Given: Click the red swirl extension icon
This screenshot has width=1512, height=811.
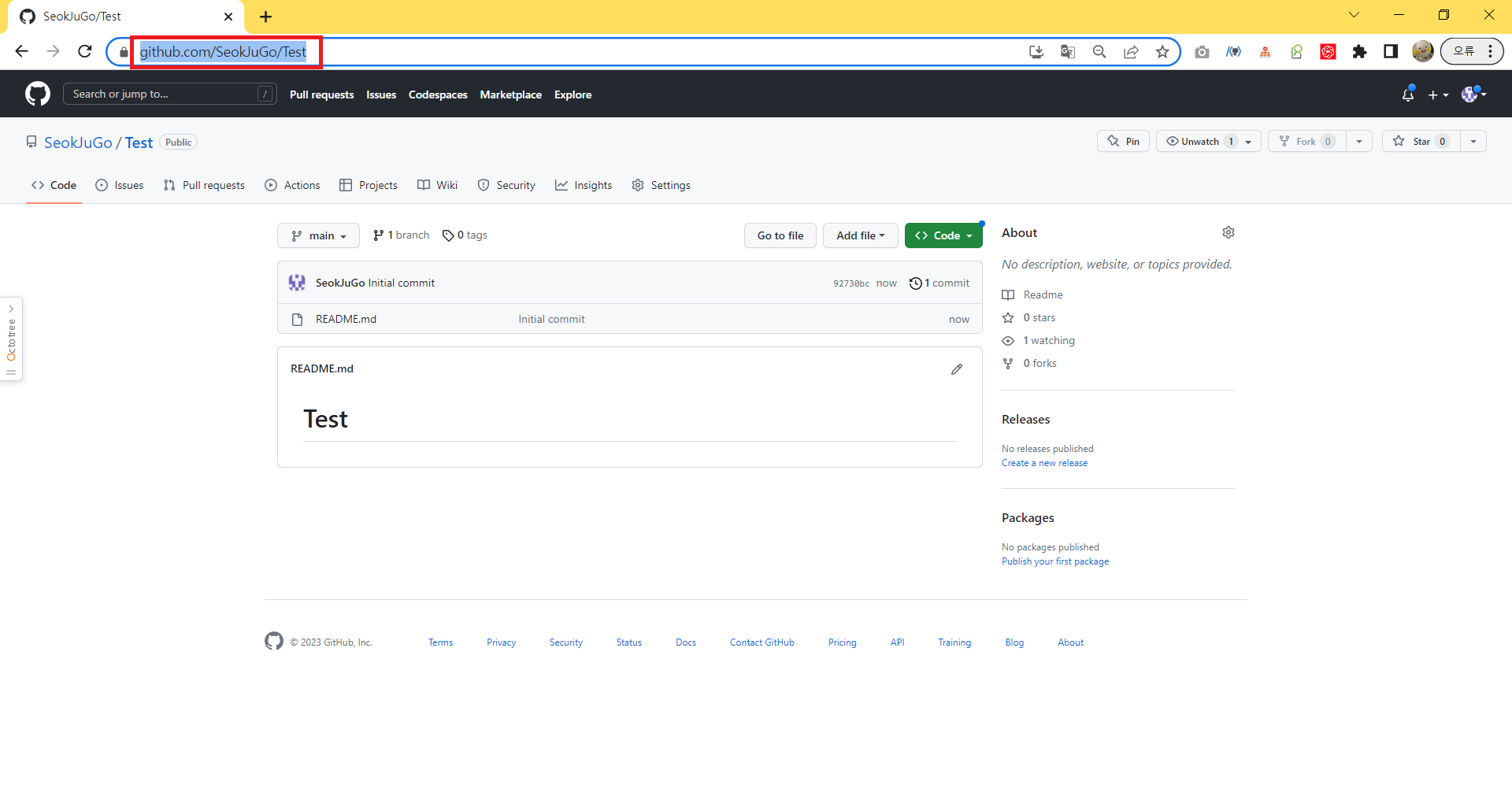Looking at the screenshot, I should tap(1328, 52).
